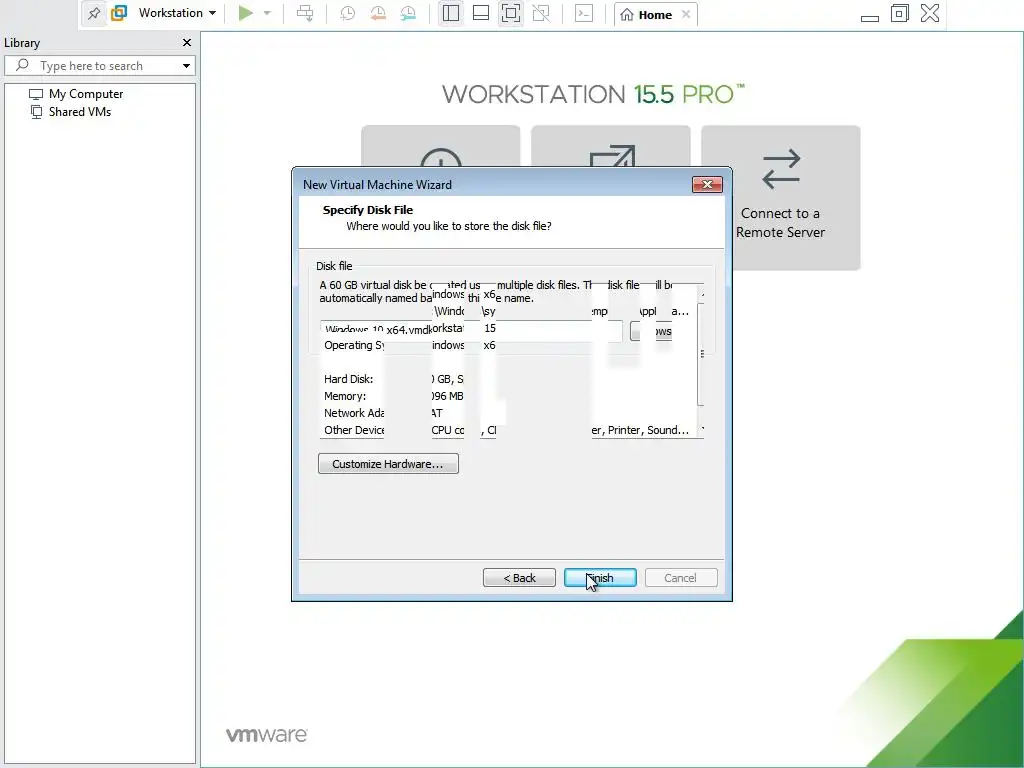Screen dimensions: 1024x768
Task: Restore down the VMware Workstation window
Action: tap(900, 13)
